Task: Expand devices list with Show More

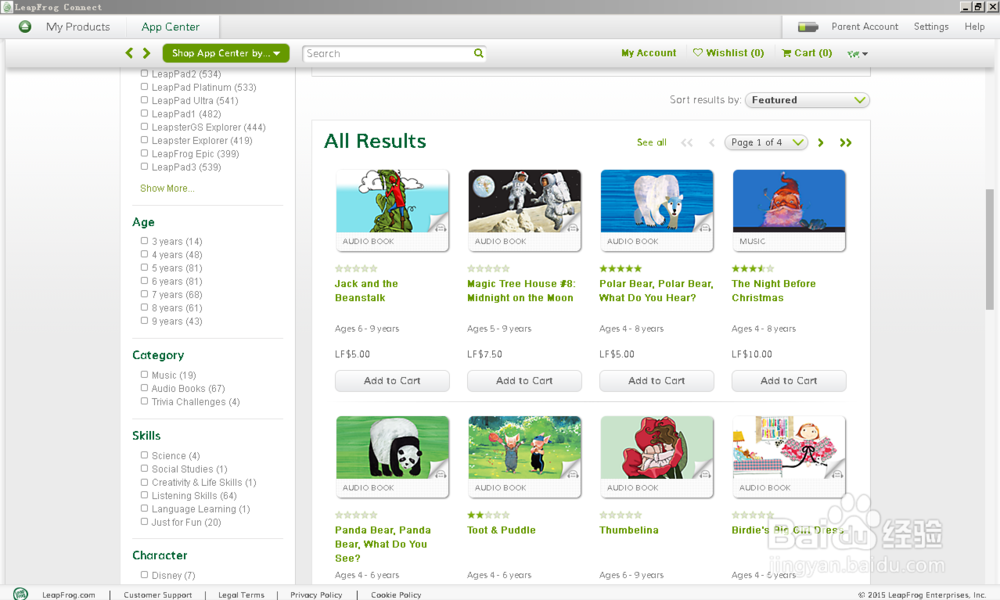Action: tap(167, 188)
